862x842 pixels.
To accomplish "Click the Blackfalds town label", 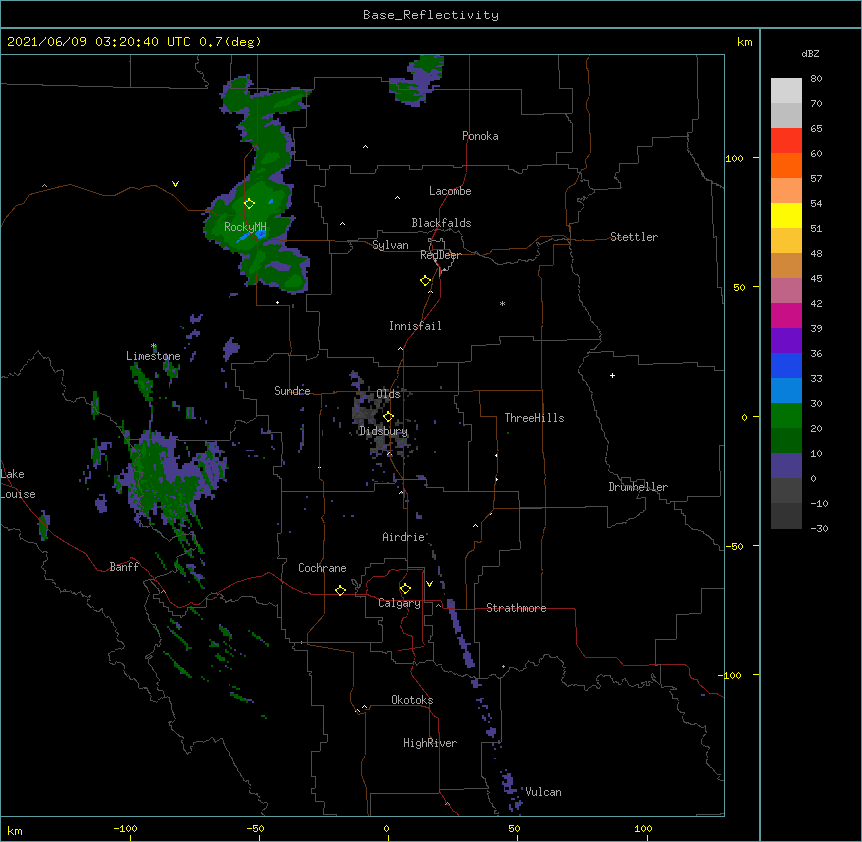I will click(x=441, y=223).
